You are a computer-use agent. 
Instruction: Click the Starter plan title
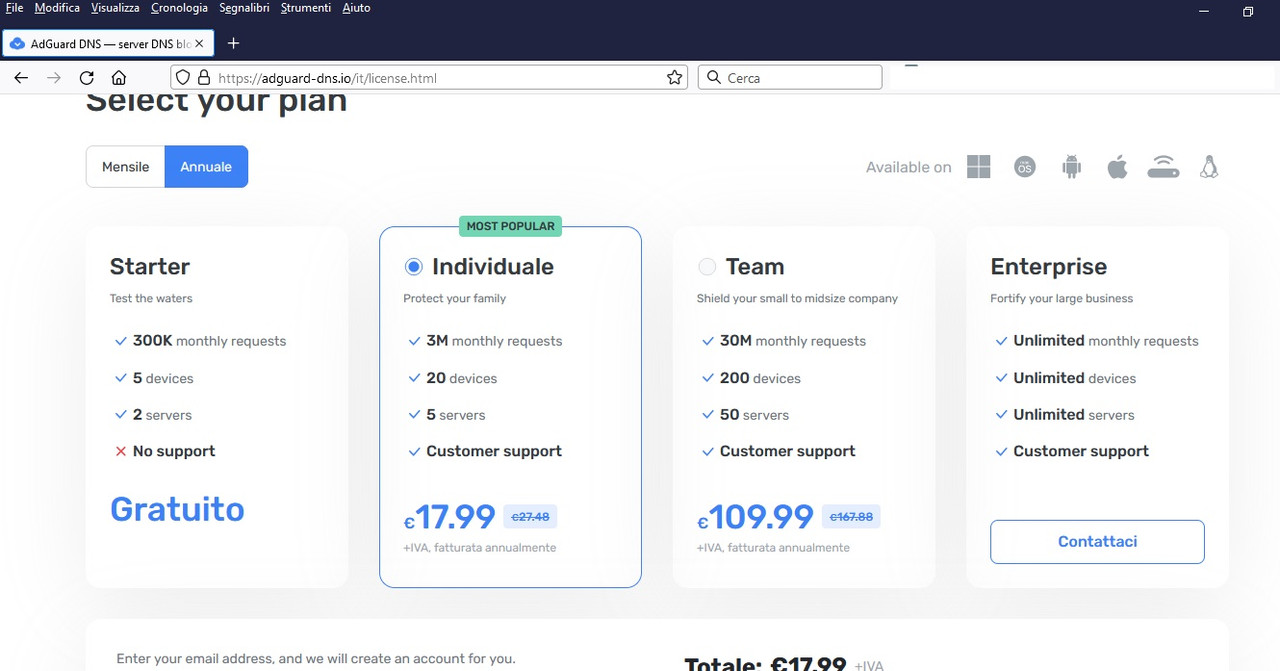click(x=150, y=267)
